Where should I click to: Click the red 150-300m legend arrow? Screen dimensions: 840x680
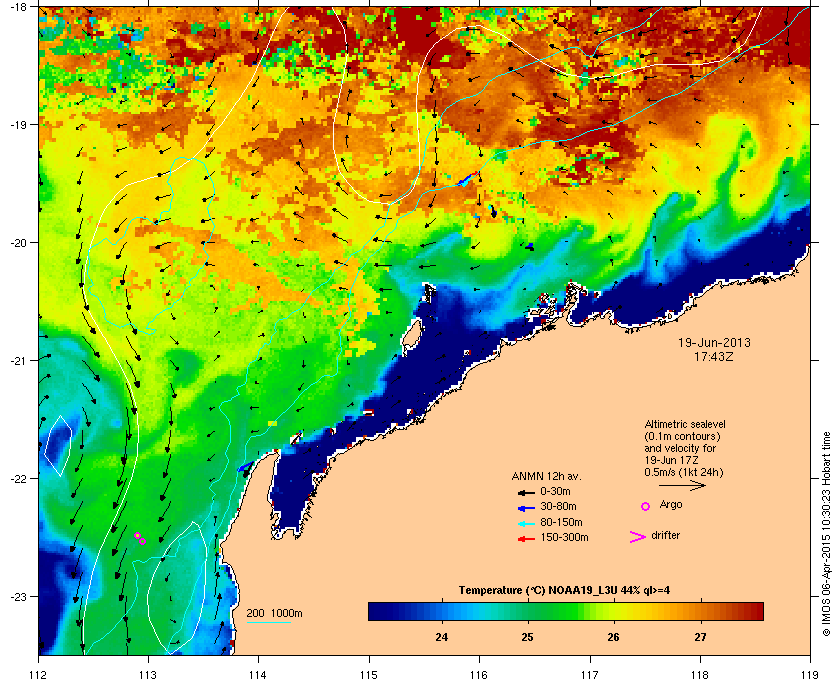(x=526, y=539)
